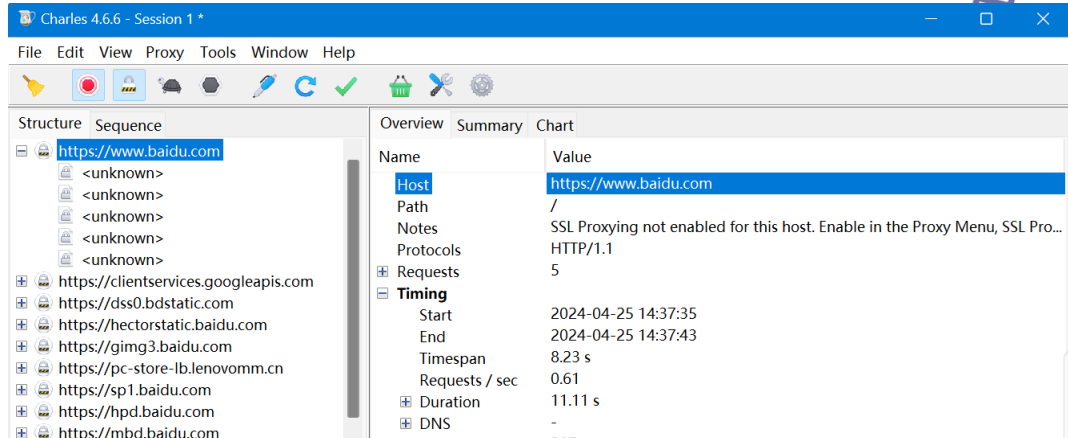
Task: Select https://hpd.baidu.com host
Action: 136,412
